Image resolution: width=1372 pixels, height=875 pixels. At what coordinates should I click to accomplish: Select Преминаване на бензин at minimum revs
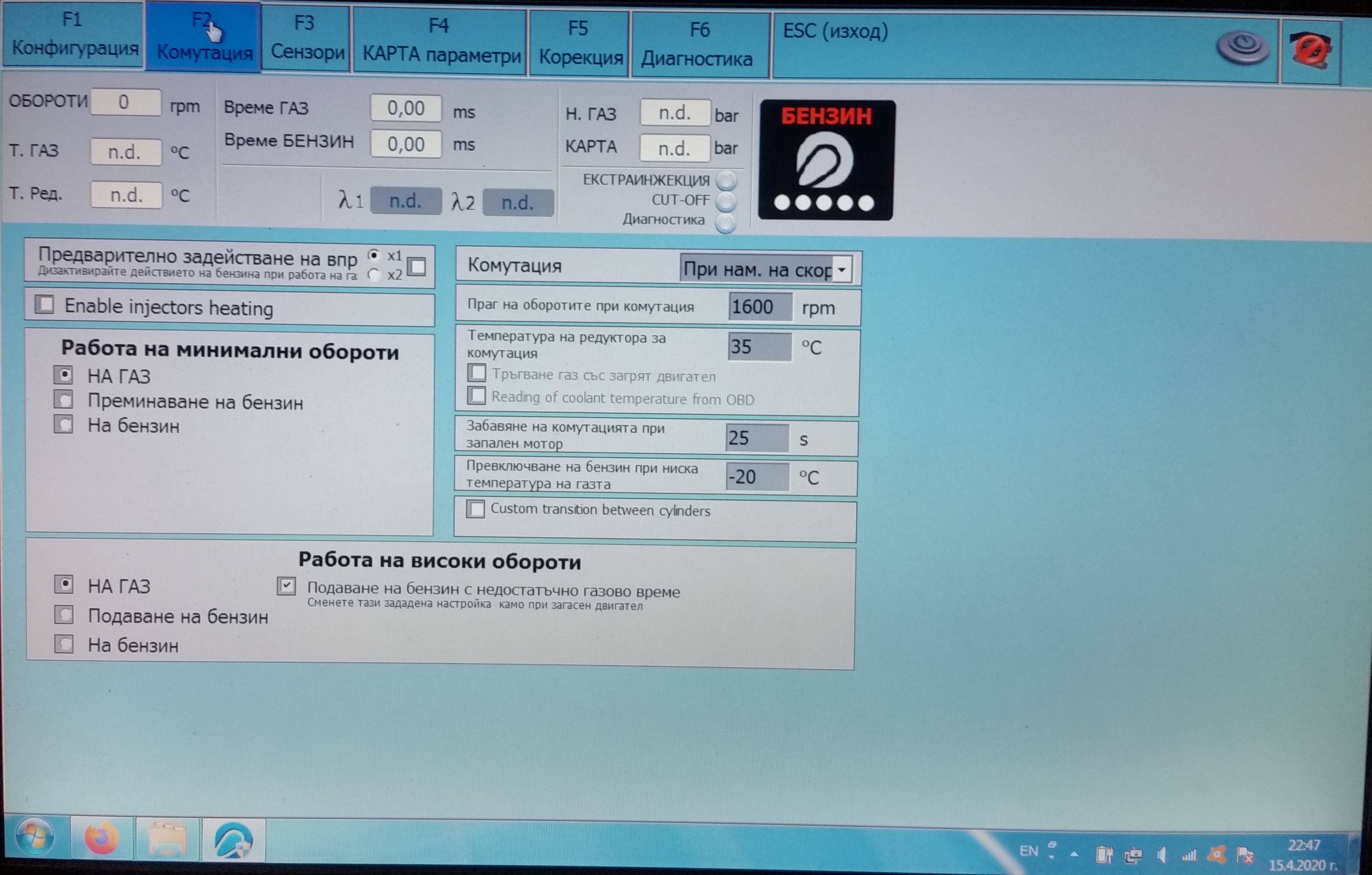[64, 400]
